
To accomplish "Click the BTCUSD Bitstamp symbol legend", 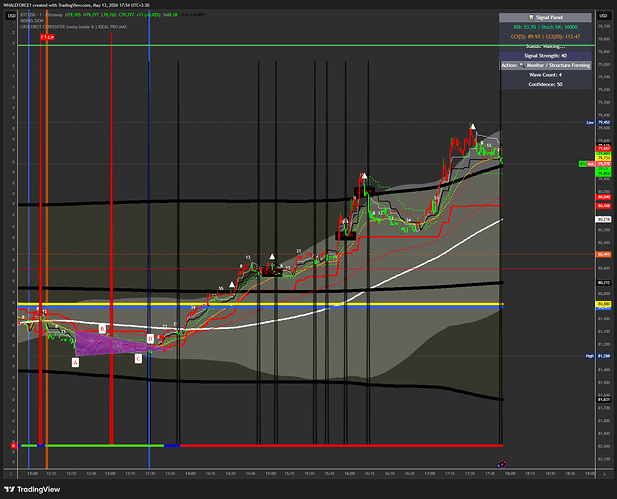I will coord(42,15).
